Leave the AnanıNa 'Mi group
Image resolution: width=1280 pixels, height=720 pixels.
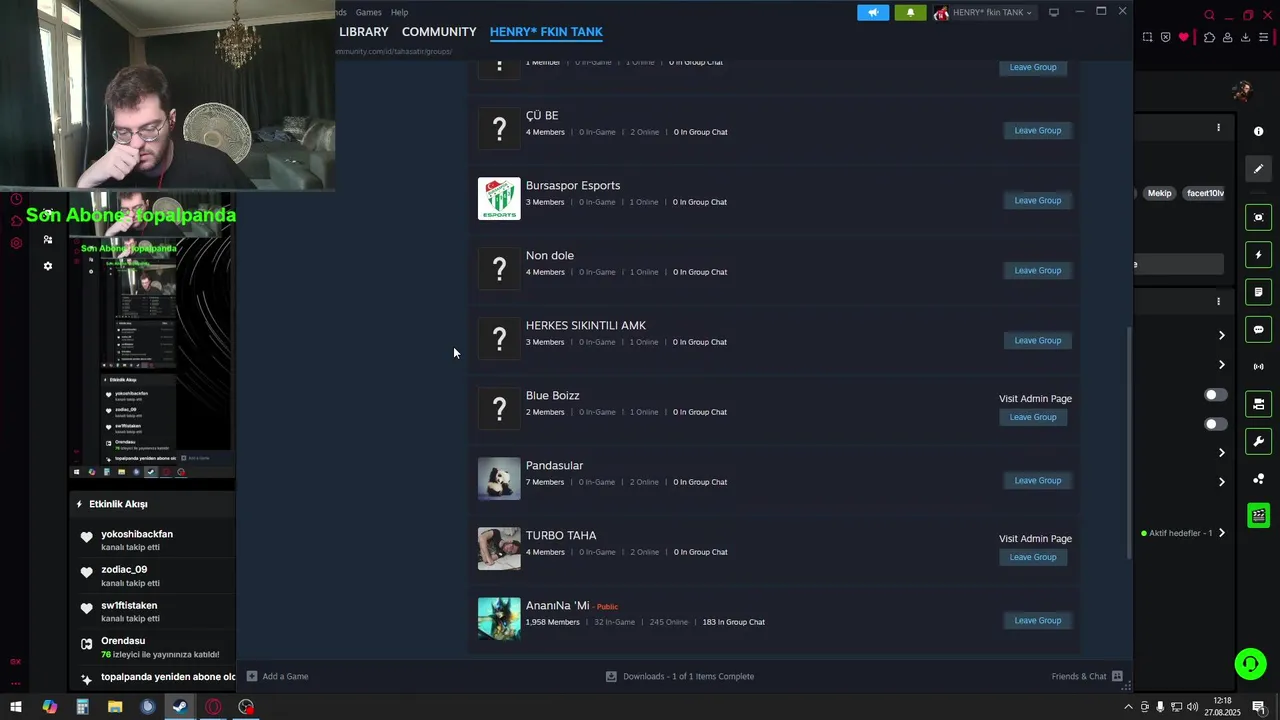(x=1037, y=620)
